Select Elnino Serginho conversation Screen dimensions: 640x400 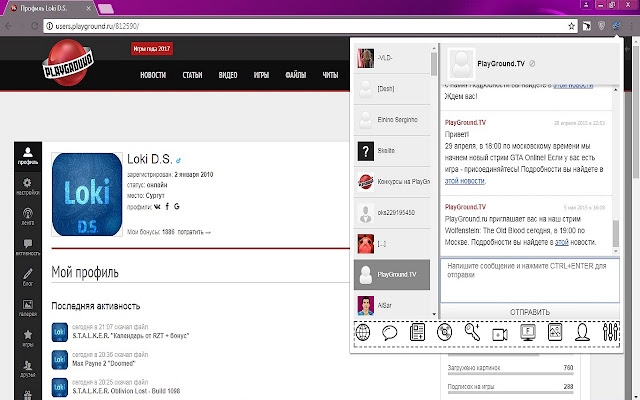click(x=392, y=120)
